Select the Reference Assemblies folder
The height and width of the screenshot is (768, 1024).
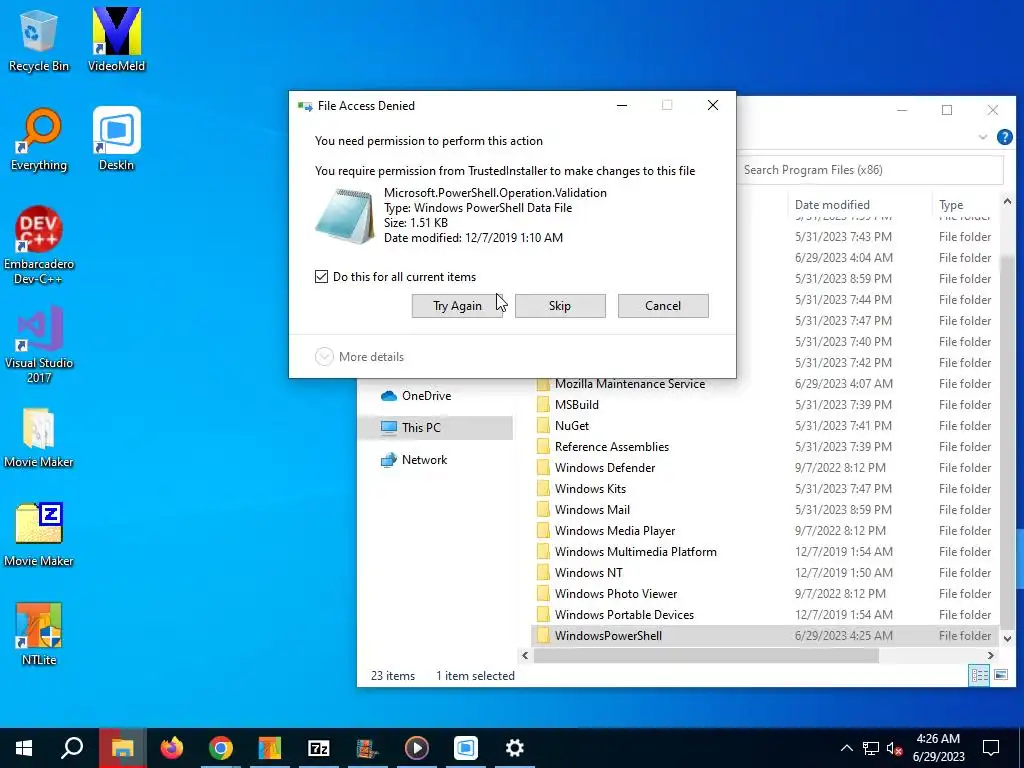(x=764, y=447)
